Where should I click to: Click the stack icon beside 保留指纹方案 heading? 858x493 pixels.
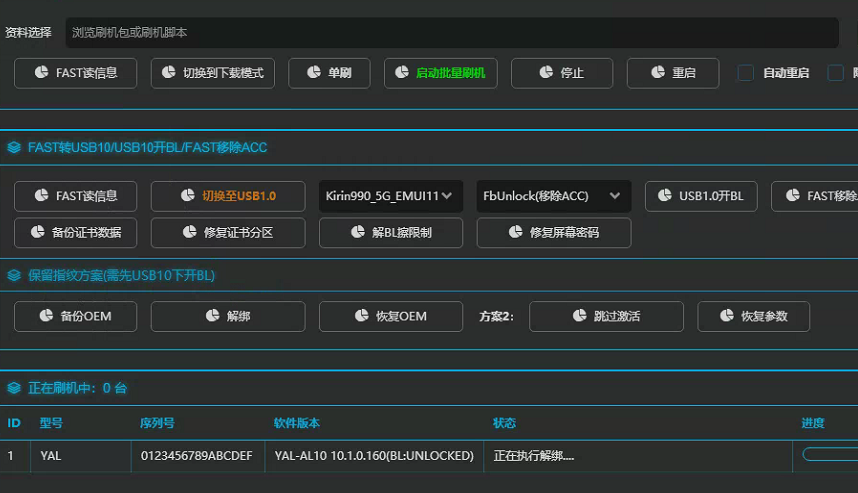click(14, 276)
